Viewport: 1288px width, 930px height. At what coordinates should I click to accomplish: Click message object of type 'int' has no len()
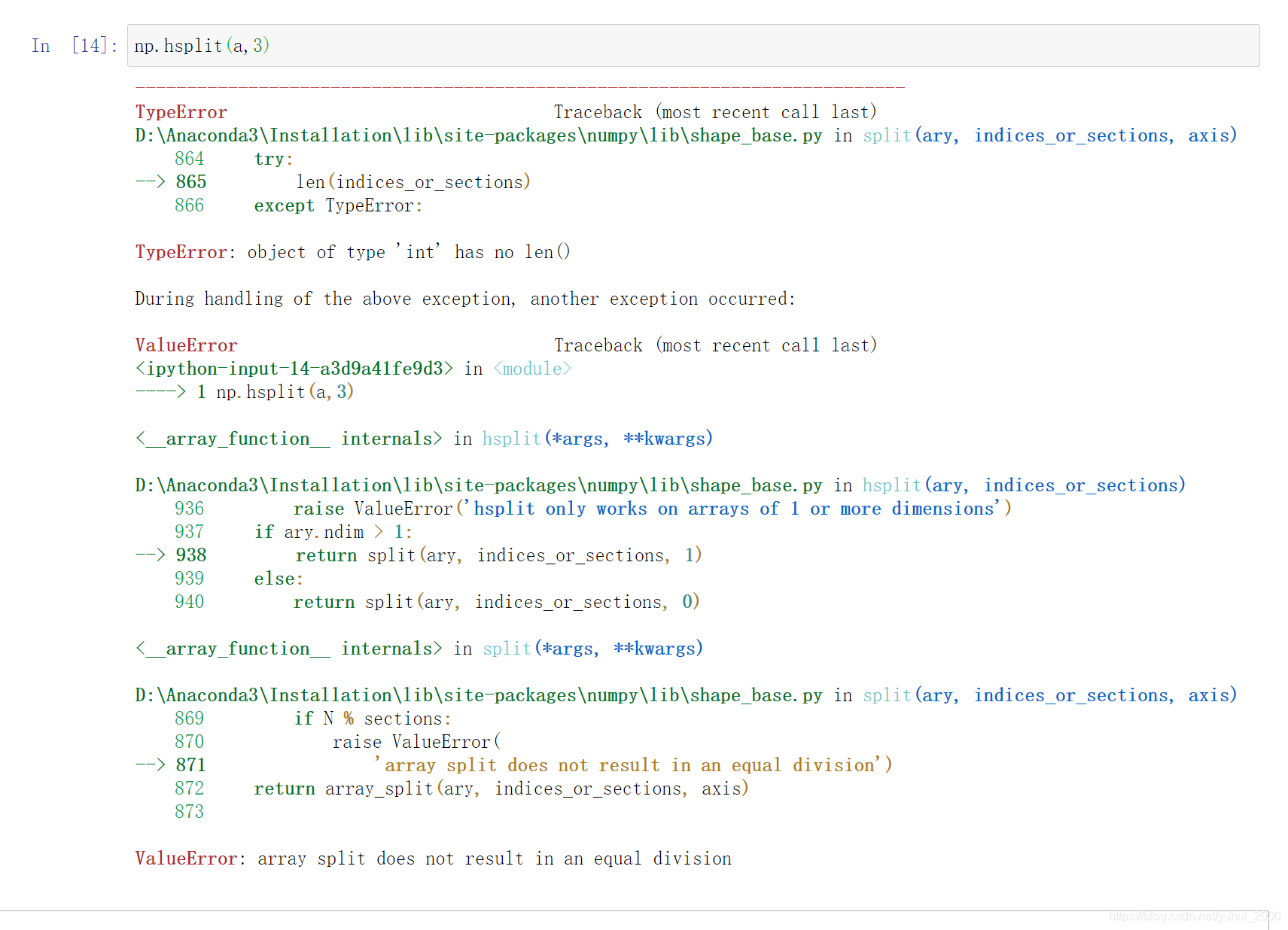[409, 252]
